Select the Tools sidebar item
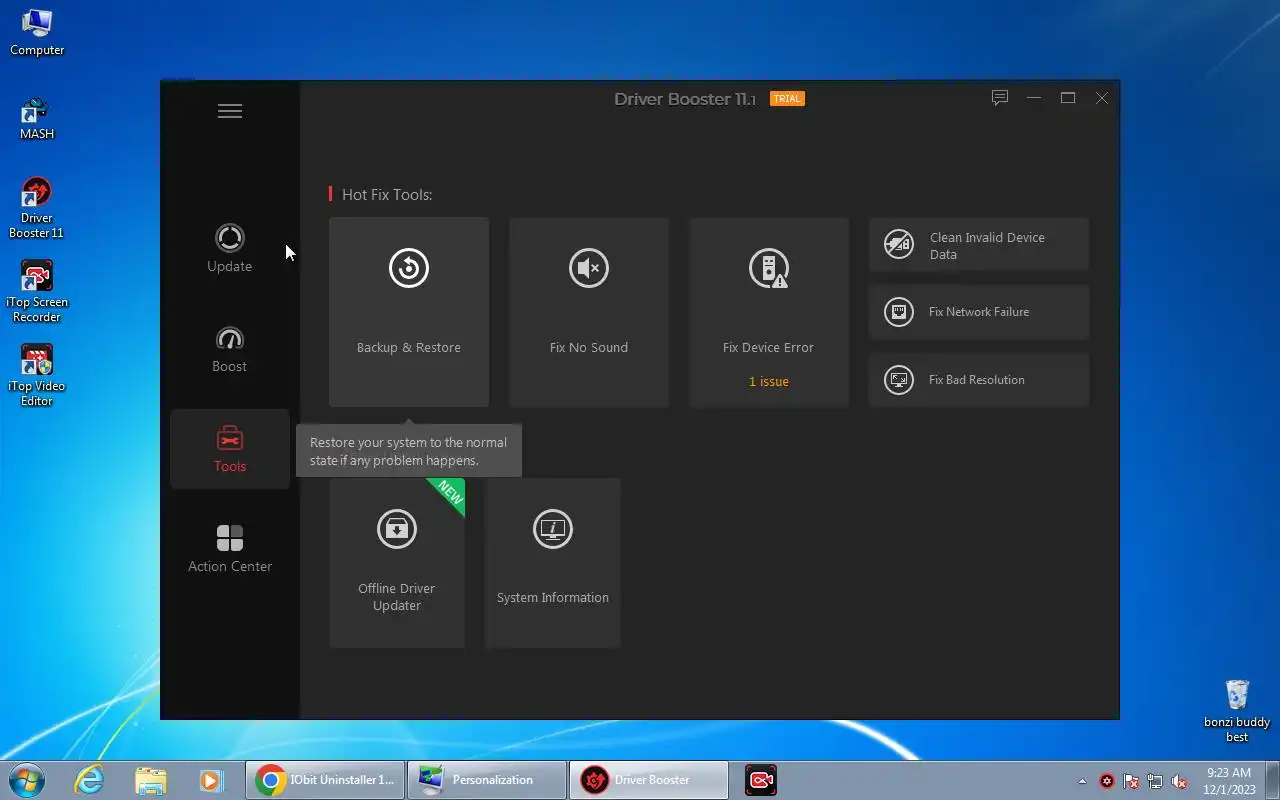The width and height of the screenshot is (1280, 800). tap(230, 449)
